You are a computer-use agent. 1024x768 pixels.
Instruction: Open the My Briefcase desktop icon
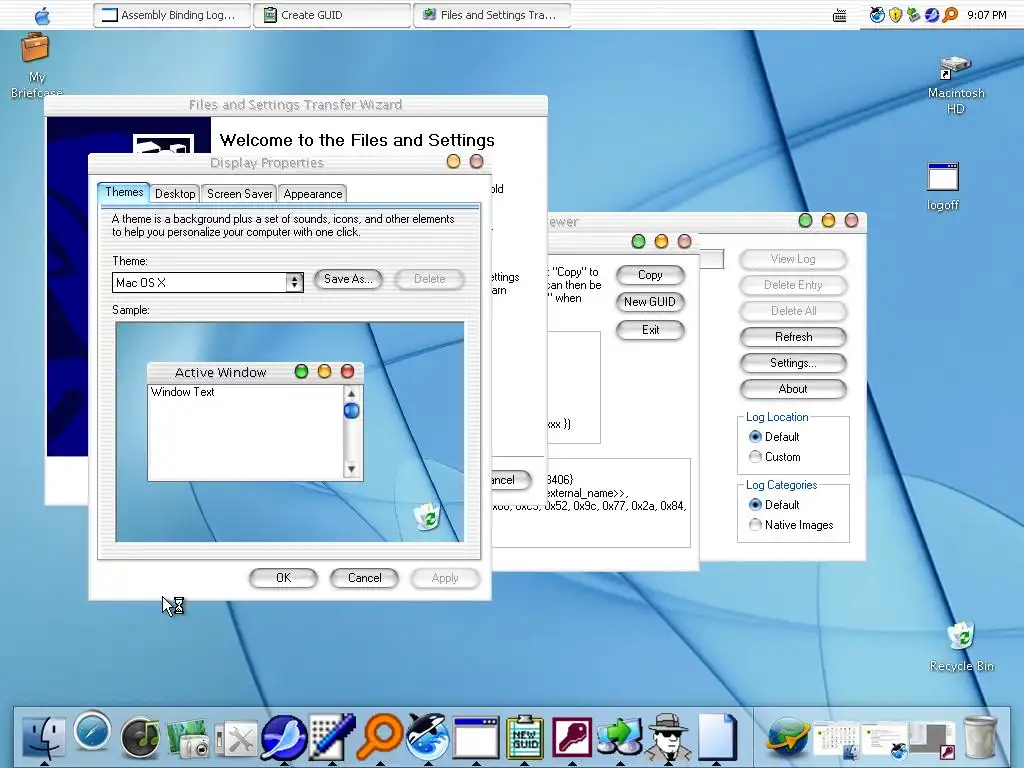[x=35, y=65]
